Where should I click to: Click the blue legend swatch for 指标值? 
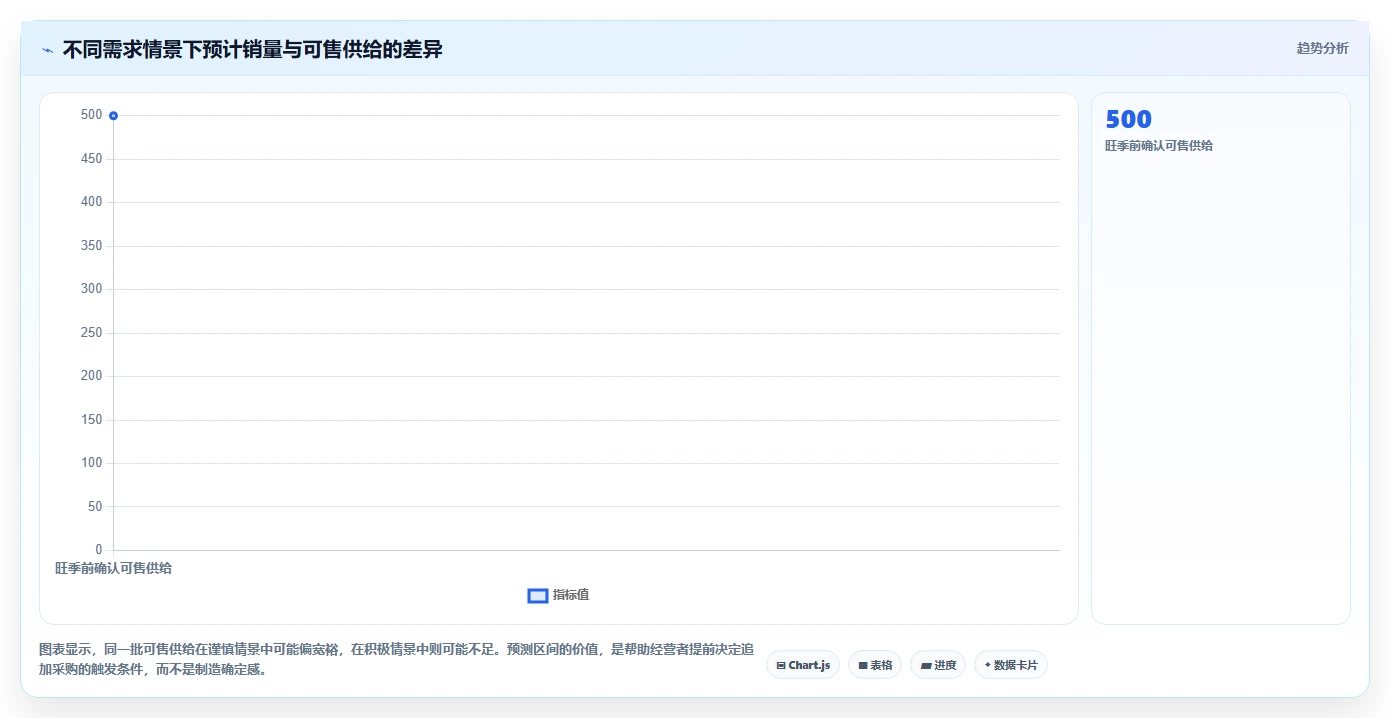537,595
